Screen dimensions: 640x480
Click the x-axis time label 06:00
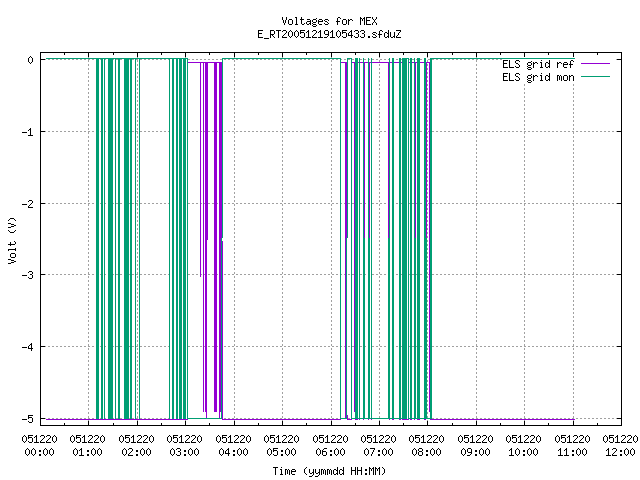(330, 452)
